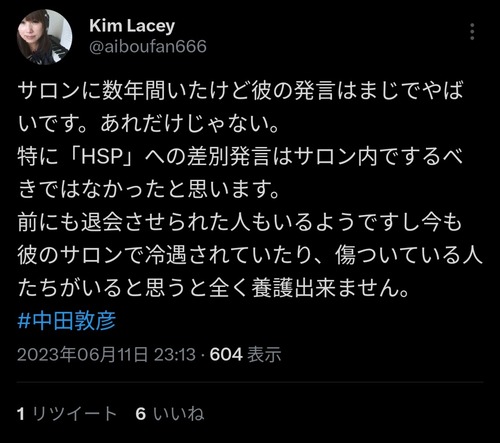Click the likes count number 6
This screenshot has height=443, width=500.
141,414
